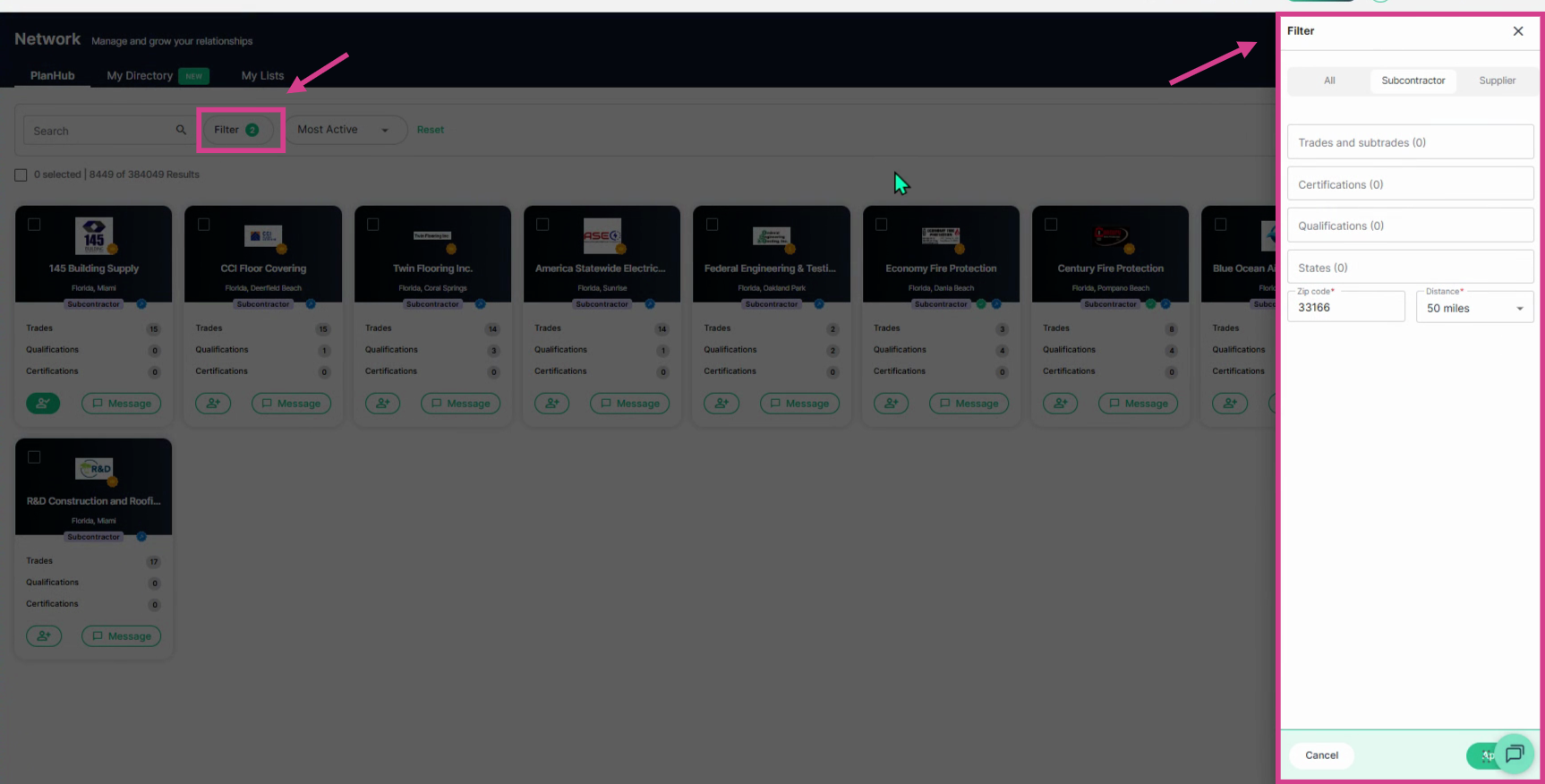This screenshot has width=1545, height=784.
Task: Add Federal Engineering & Testing as a connection
Action: tap(721, 404)
